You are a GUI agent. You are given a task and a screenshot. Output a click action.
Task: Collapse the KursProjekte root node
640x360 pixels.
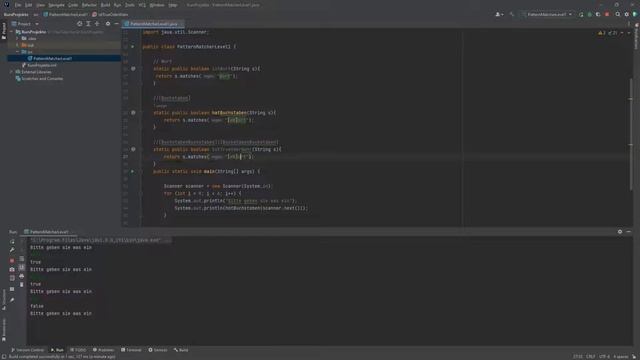(x=11, y=32)
